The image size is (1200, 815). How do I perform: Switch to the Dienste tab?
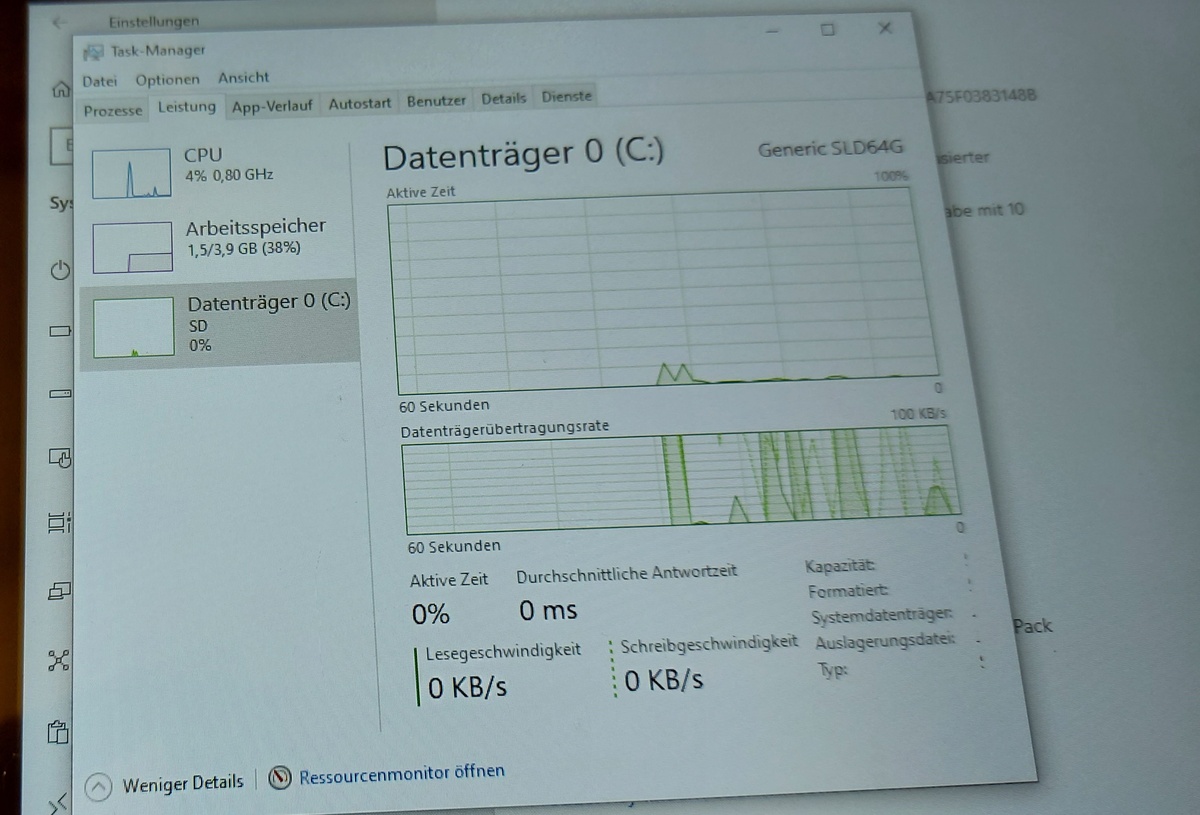567,96
